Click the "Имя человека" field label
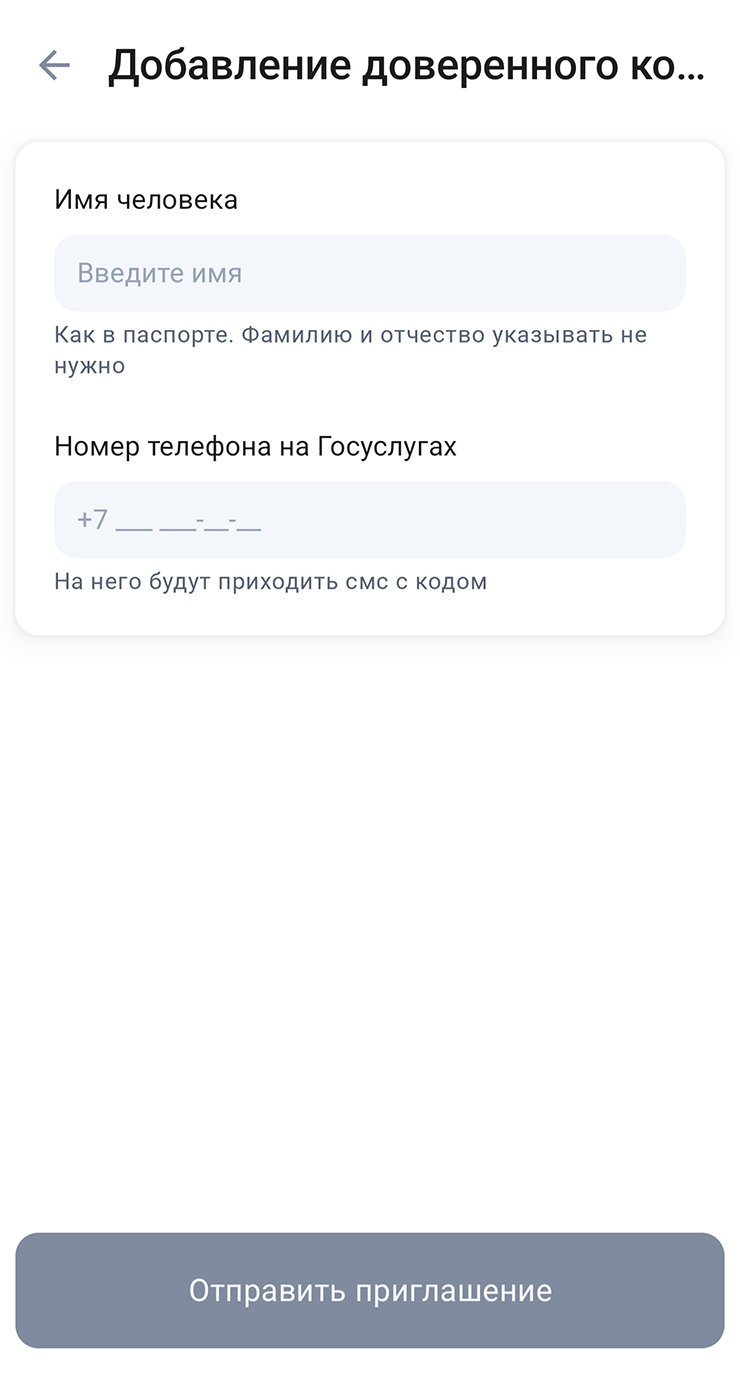The height and width of the screenshot is (1381, 740). click(146, 200)
